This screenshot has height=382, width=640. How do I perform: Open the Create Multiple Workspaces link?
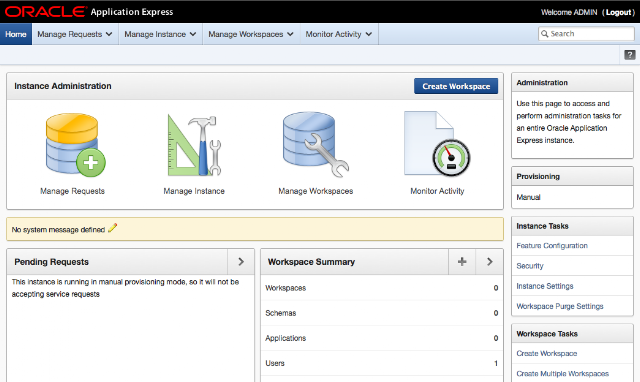[x=562, y=373]
